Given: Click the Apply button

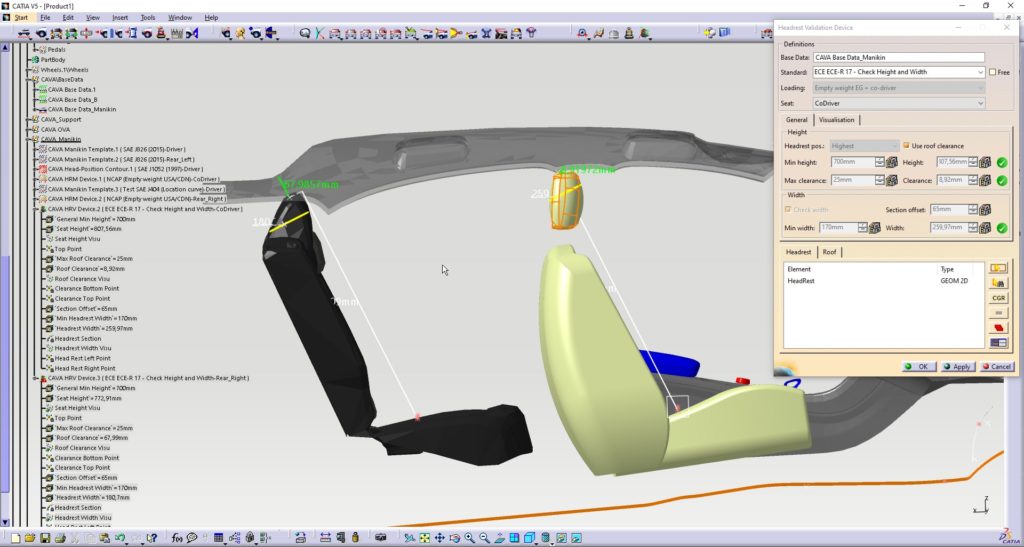Looking at the screenshot, I should pyautogui.click(x=957, y=367).
